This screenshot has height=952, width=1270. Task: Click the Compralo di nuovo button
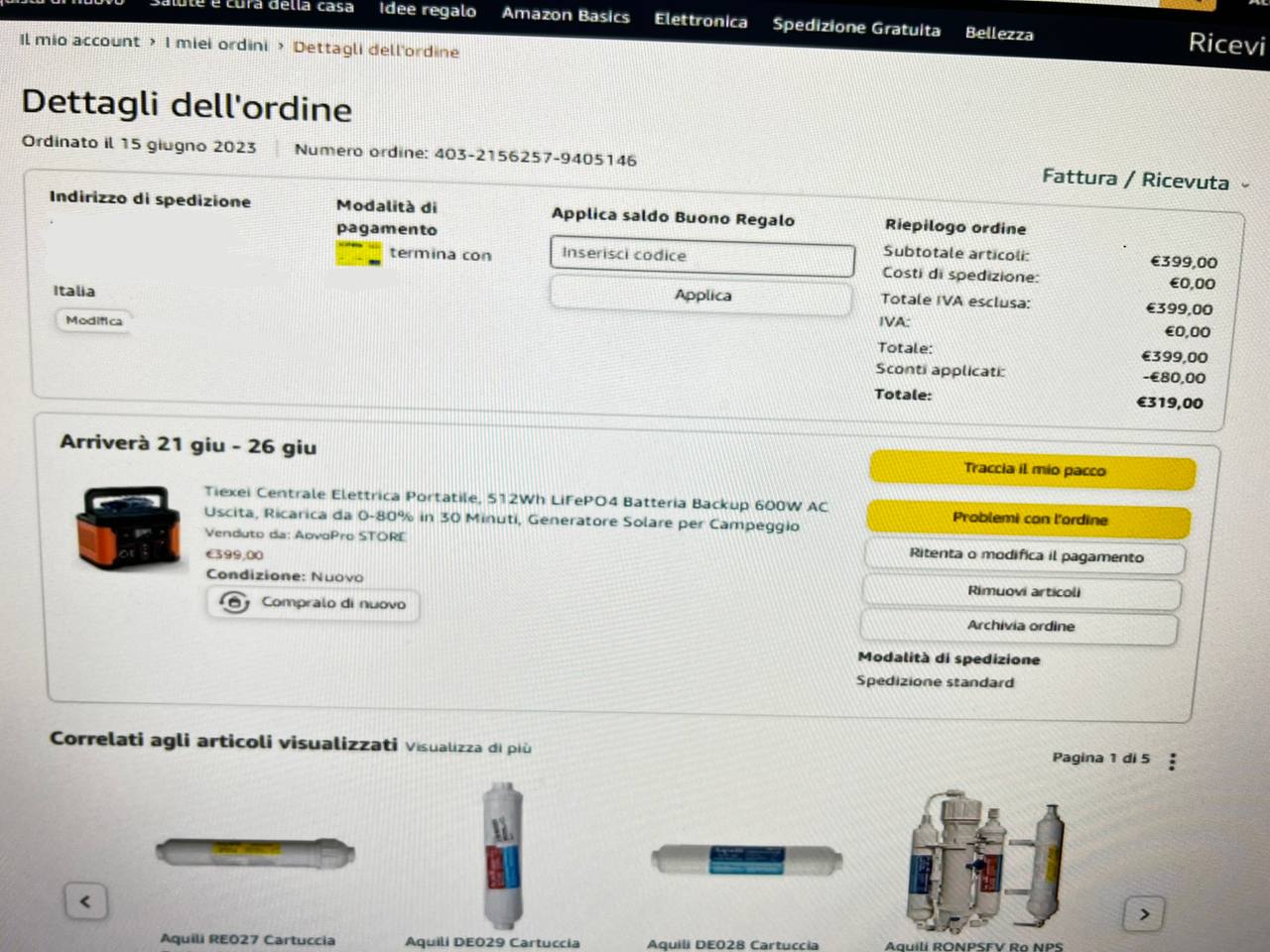point(313,603)
